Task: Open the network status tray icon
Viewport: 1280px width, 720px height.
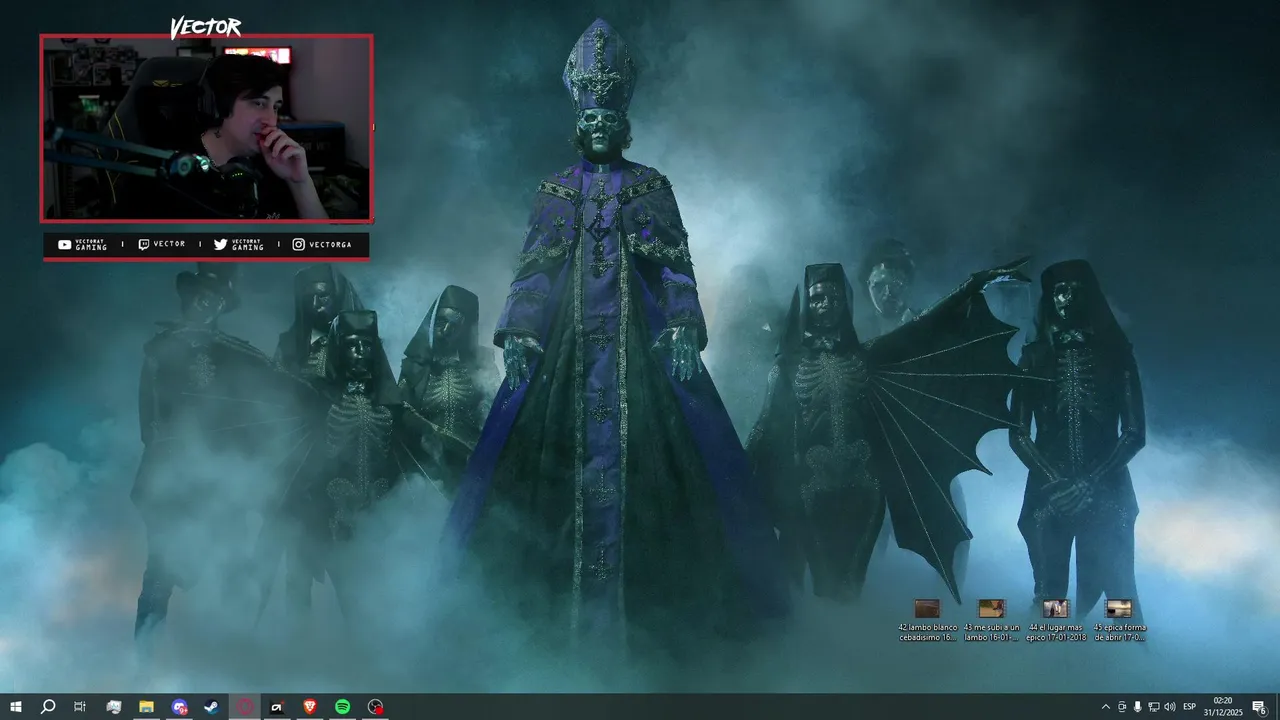Action: pyautogui.click(x=1154, y=707)
